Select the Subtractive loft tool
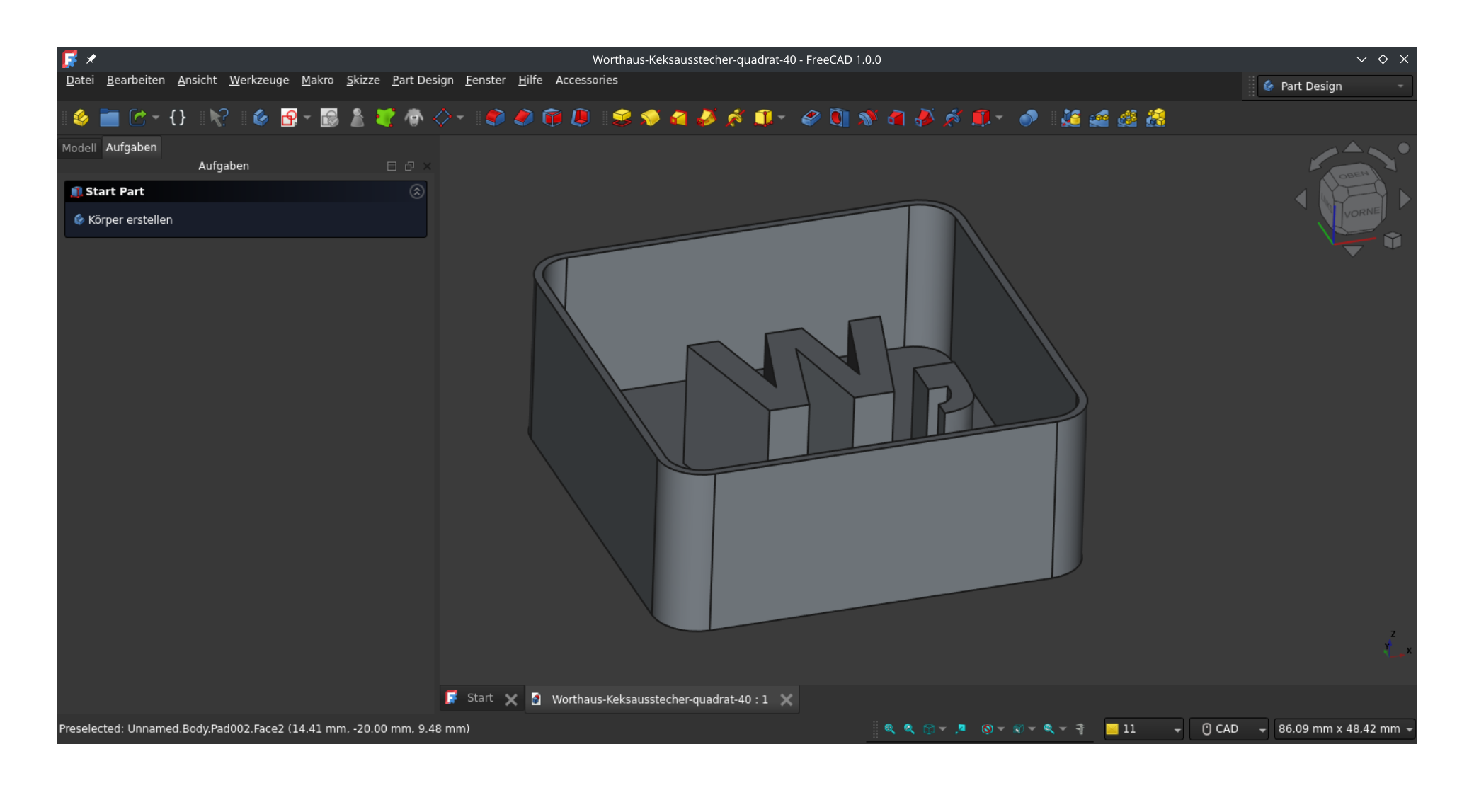Viewport: 1474px width, 812px height. [x=896, y=118]
